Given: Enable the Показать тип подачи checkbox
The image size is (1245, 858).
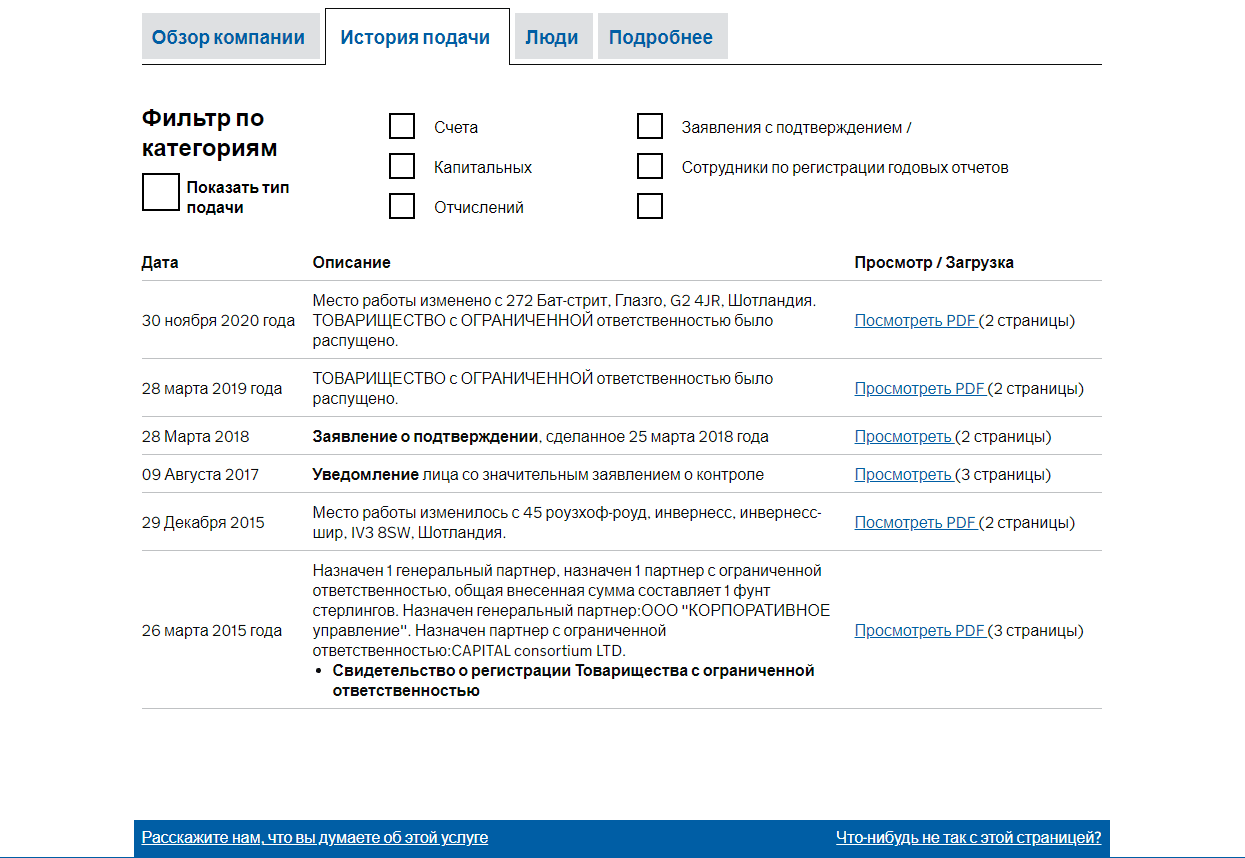Looking at the screenshot, I should (160, 192).
